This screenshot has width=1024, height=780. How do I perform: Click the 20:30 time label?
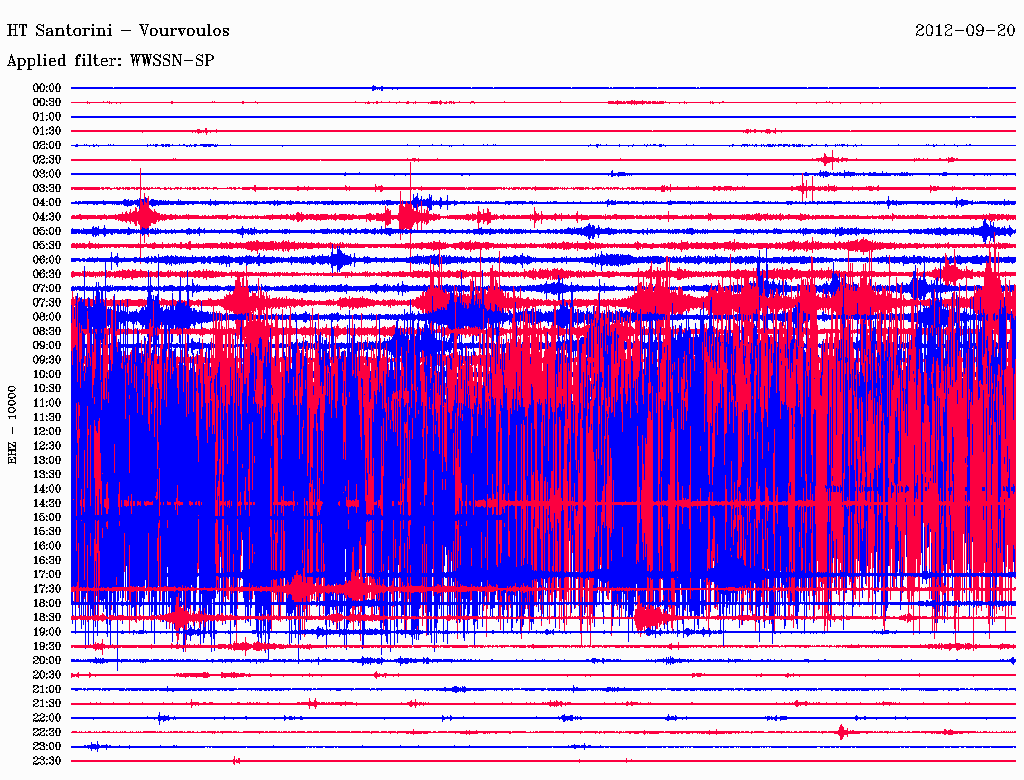[47, 675]
